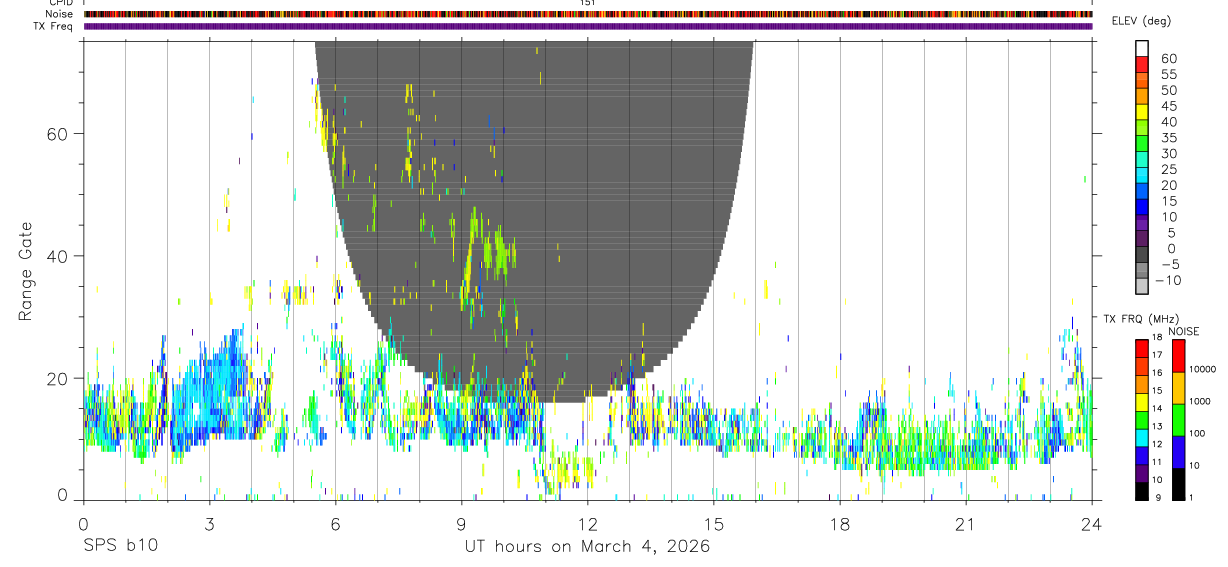Click the 'ELEV (deg)' legend title

[1141, 21]
